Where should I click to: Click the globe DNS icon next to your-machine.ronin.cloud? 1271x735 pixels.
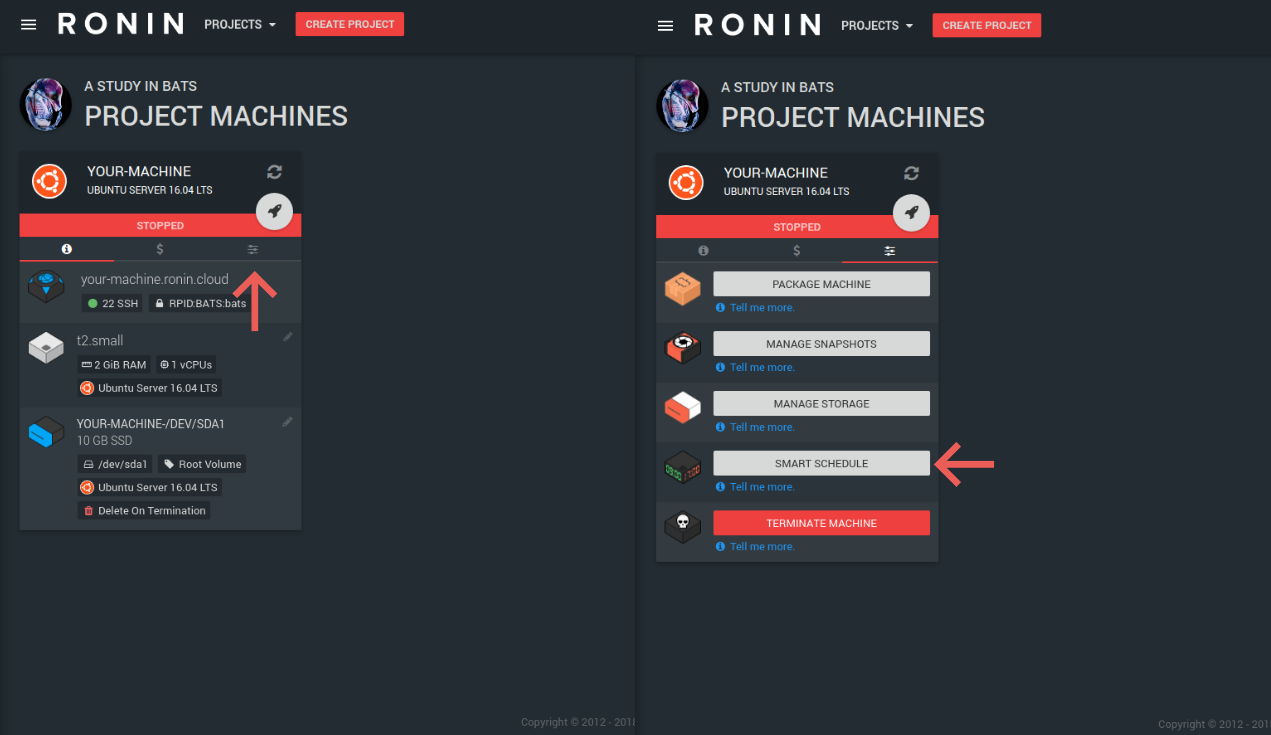pos(46,285)
